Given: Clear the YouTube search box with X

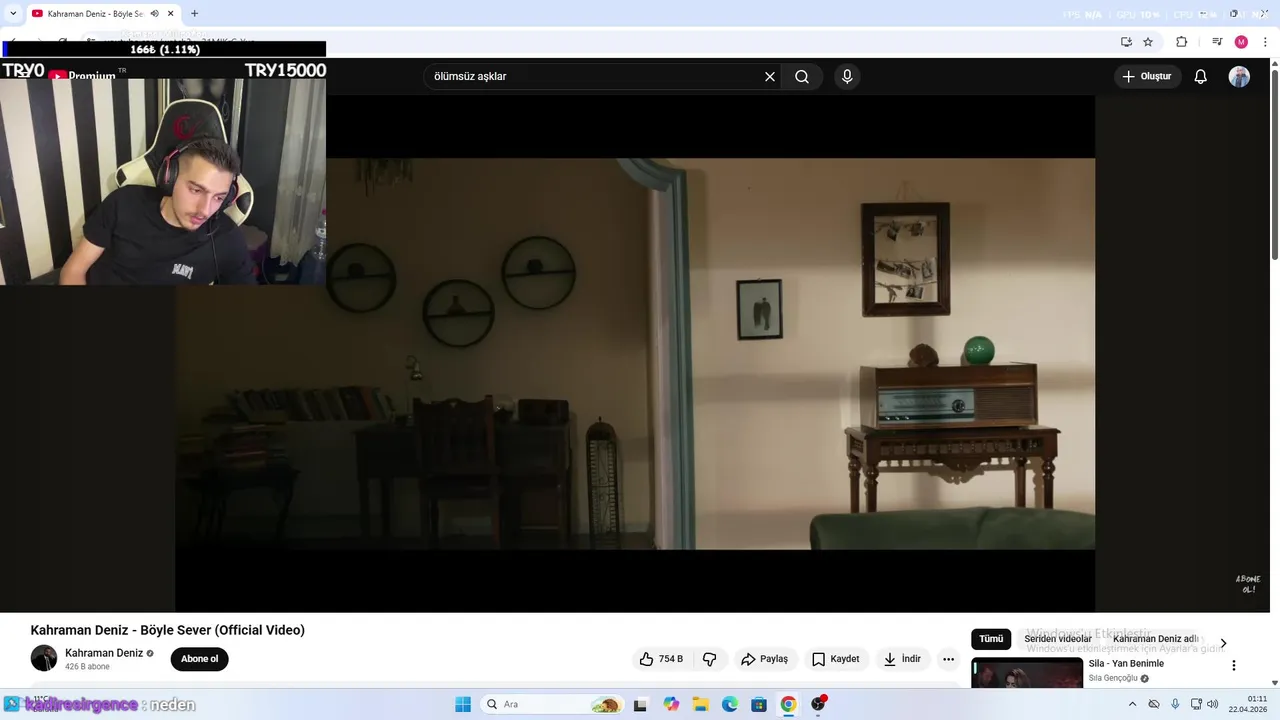Looking at the screenshot, I should (770, 77).
